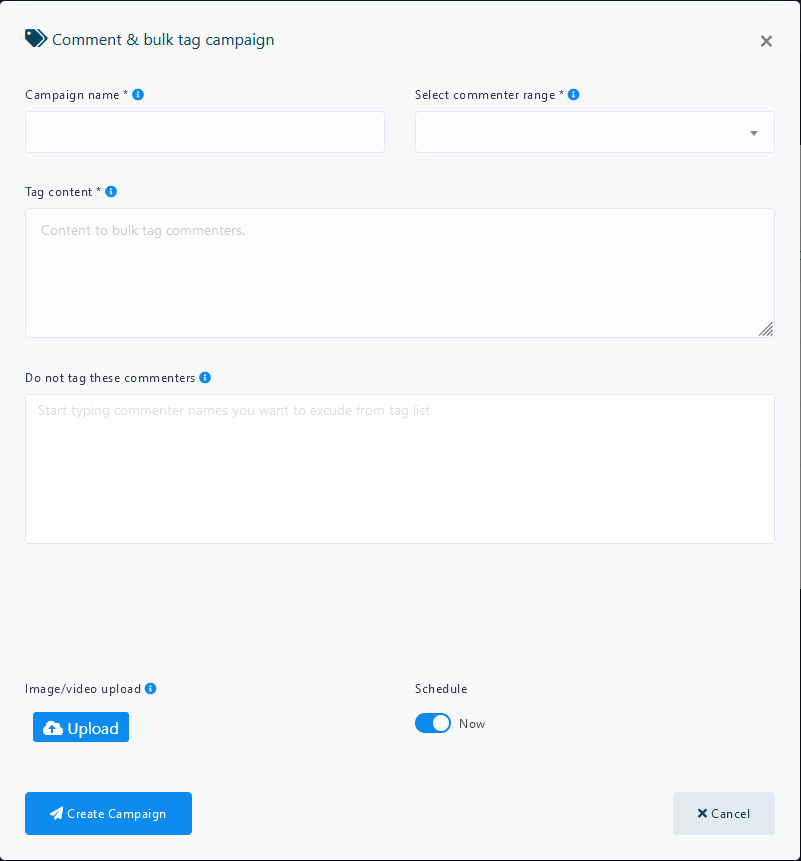
Task: Click the commenter exclusion list field
Action: [x=399, y=469]
